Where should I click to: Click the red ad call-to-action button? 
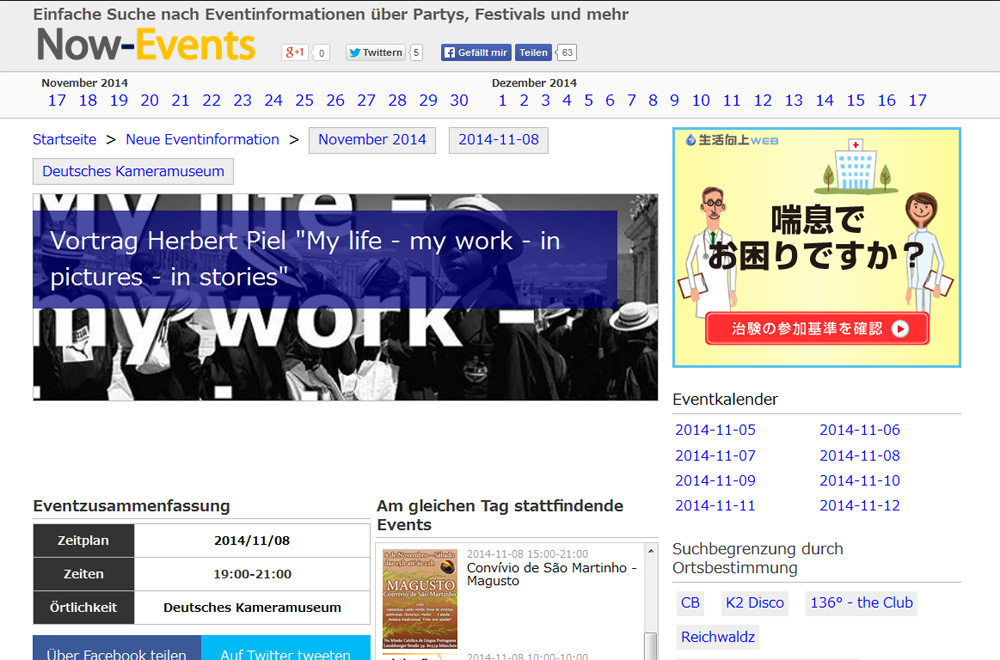pyautogui.click(x=817, y=328)
